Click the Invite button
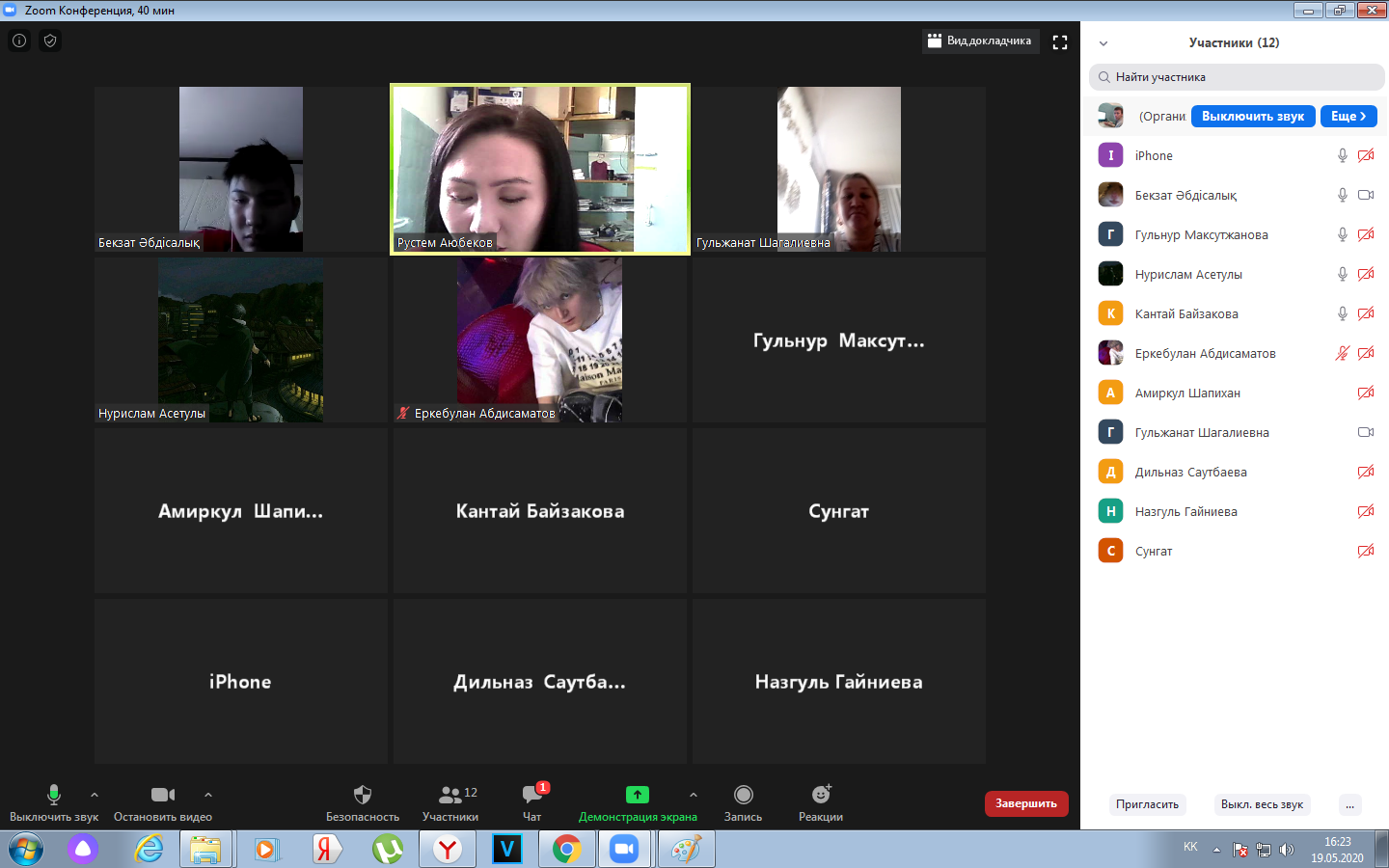1389x868 pixels. 1147,804
